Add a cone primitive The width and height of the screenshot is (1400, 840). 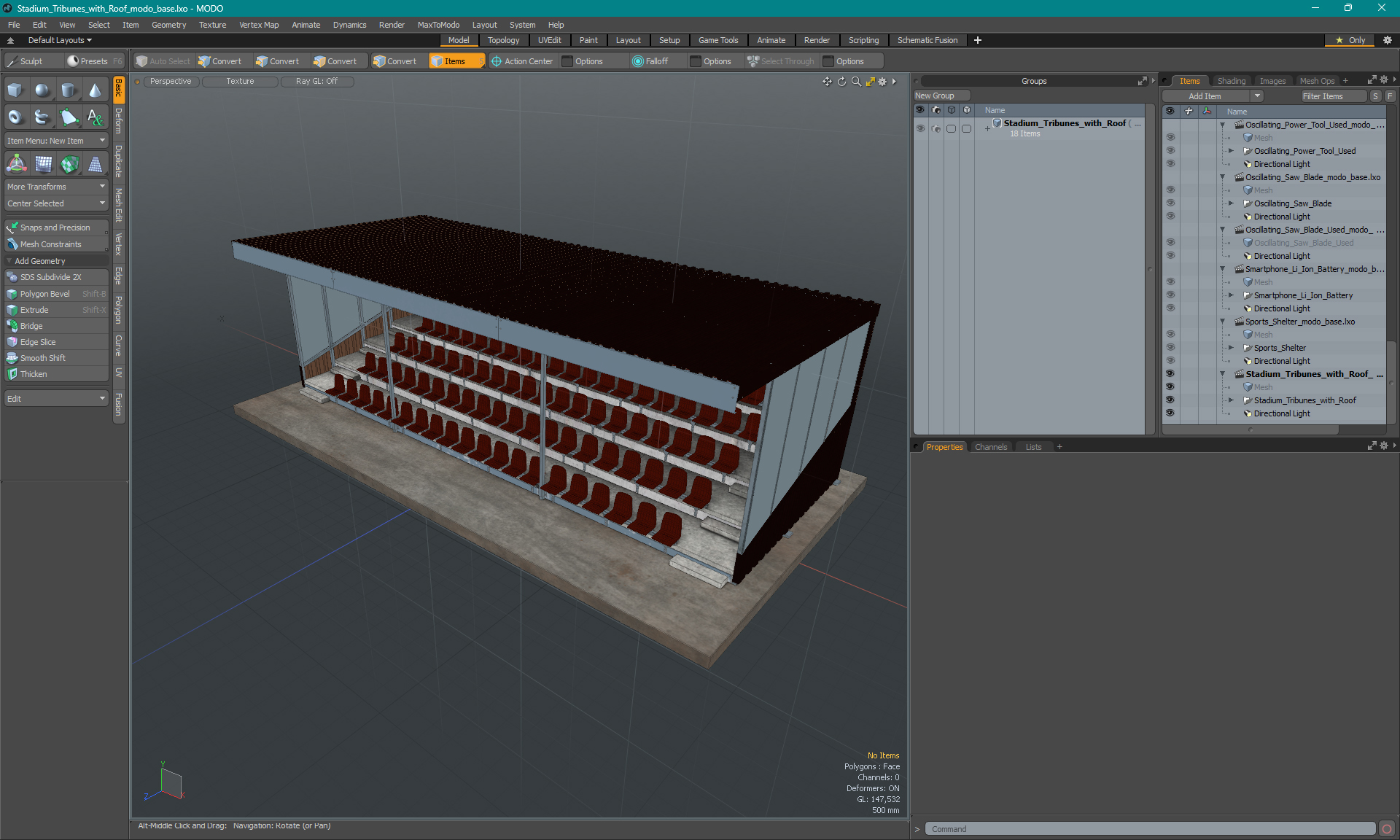(x=95, y=90)
